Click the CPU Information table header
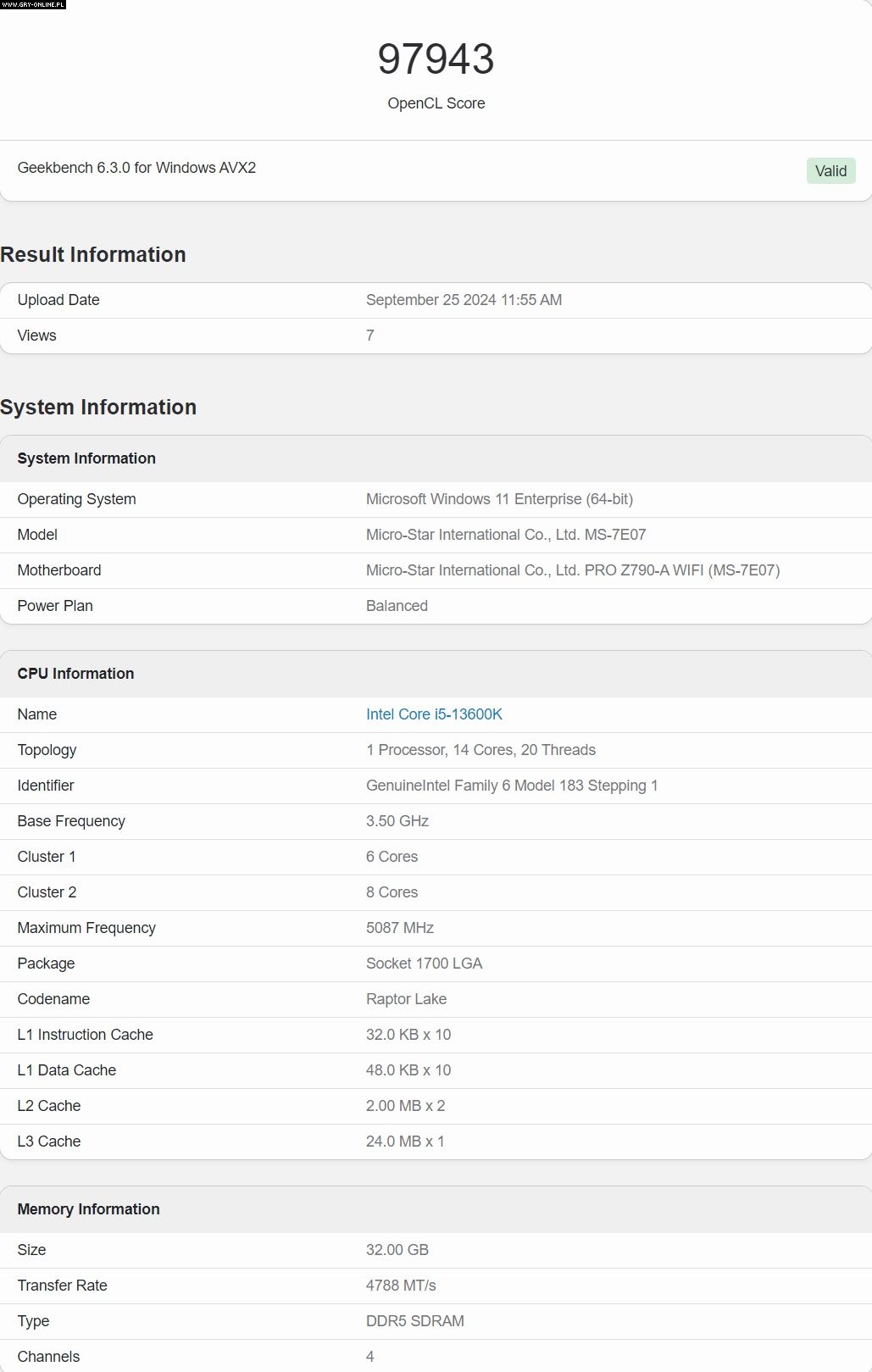 pyautogui.click(x=75, y=674)
